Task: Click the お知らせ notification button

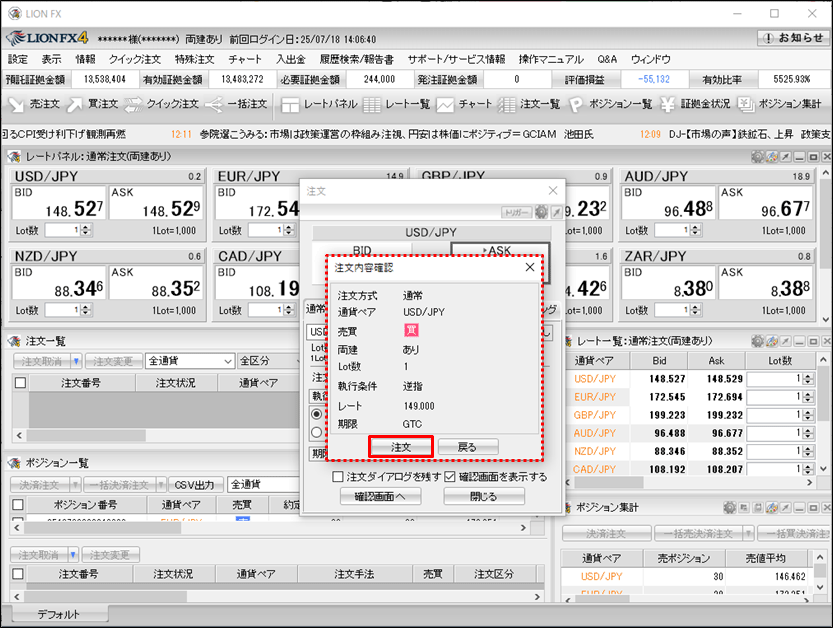Action: click(x=793, y=38)
